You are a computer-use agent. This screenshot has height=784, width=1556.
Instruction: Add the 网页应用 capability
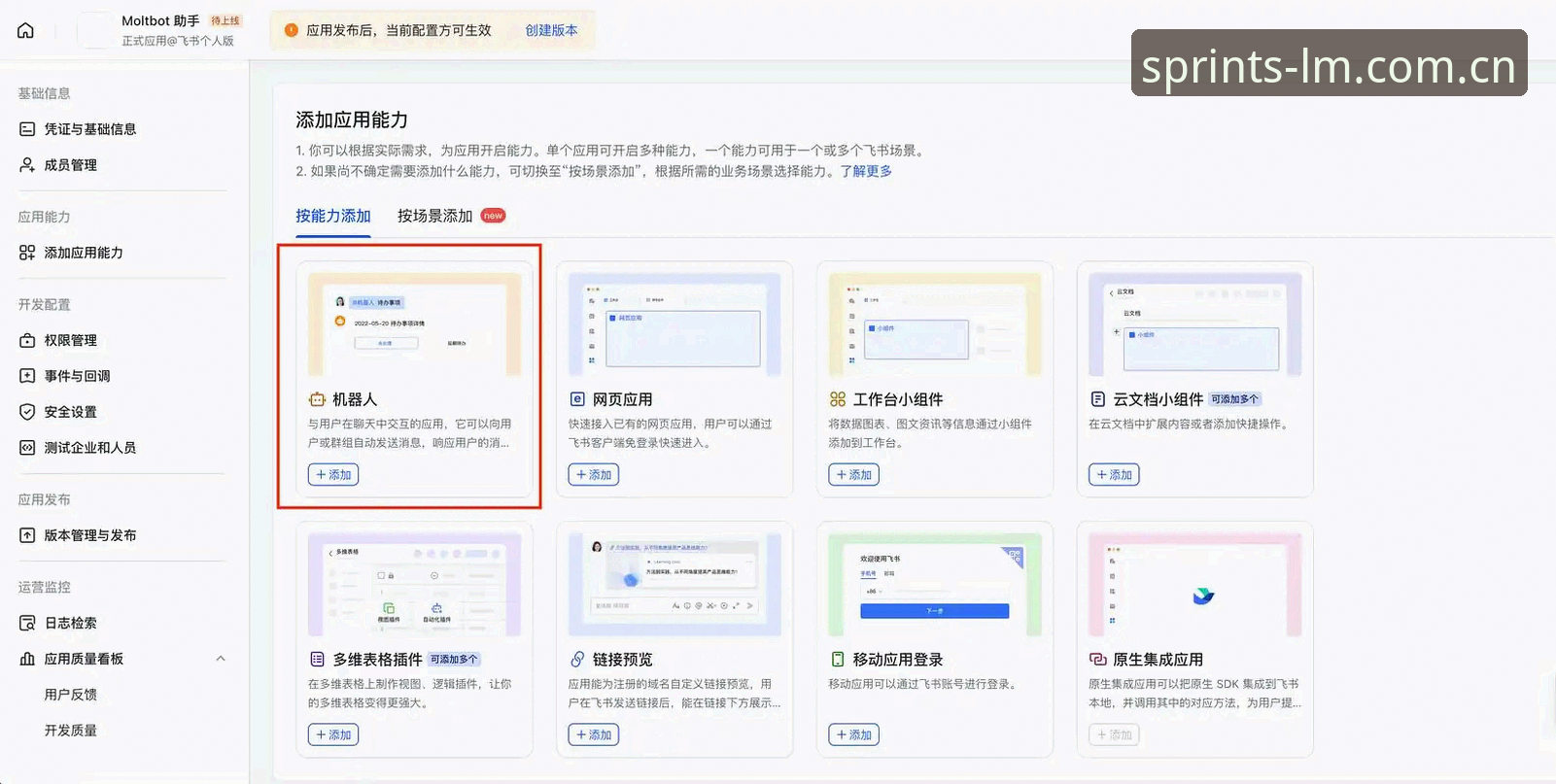pos(594,475)
